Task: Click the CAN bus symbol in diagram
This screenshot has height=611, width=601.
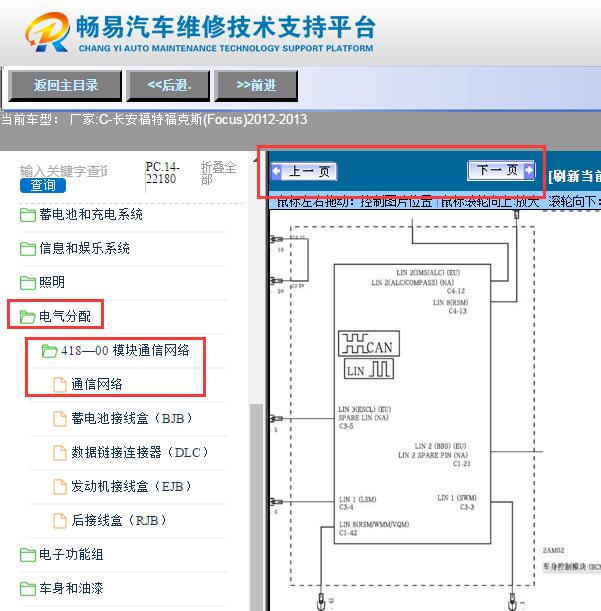Action: point(369,343)
